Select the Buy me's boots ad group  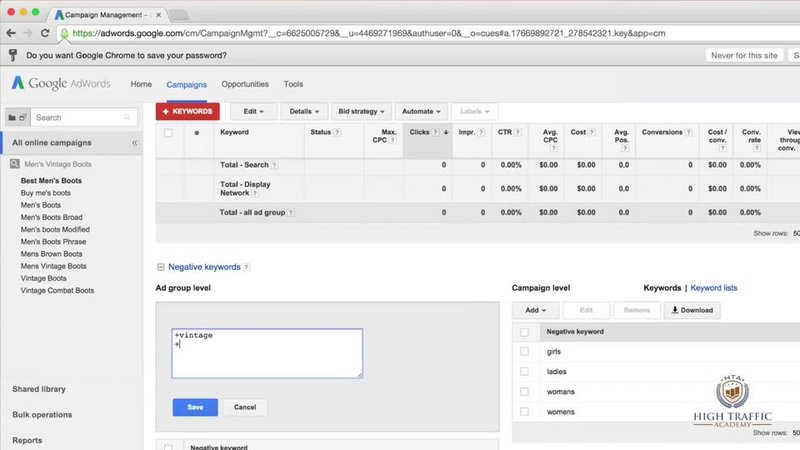[45, 193]
